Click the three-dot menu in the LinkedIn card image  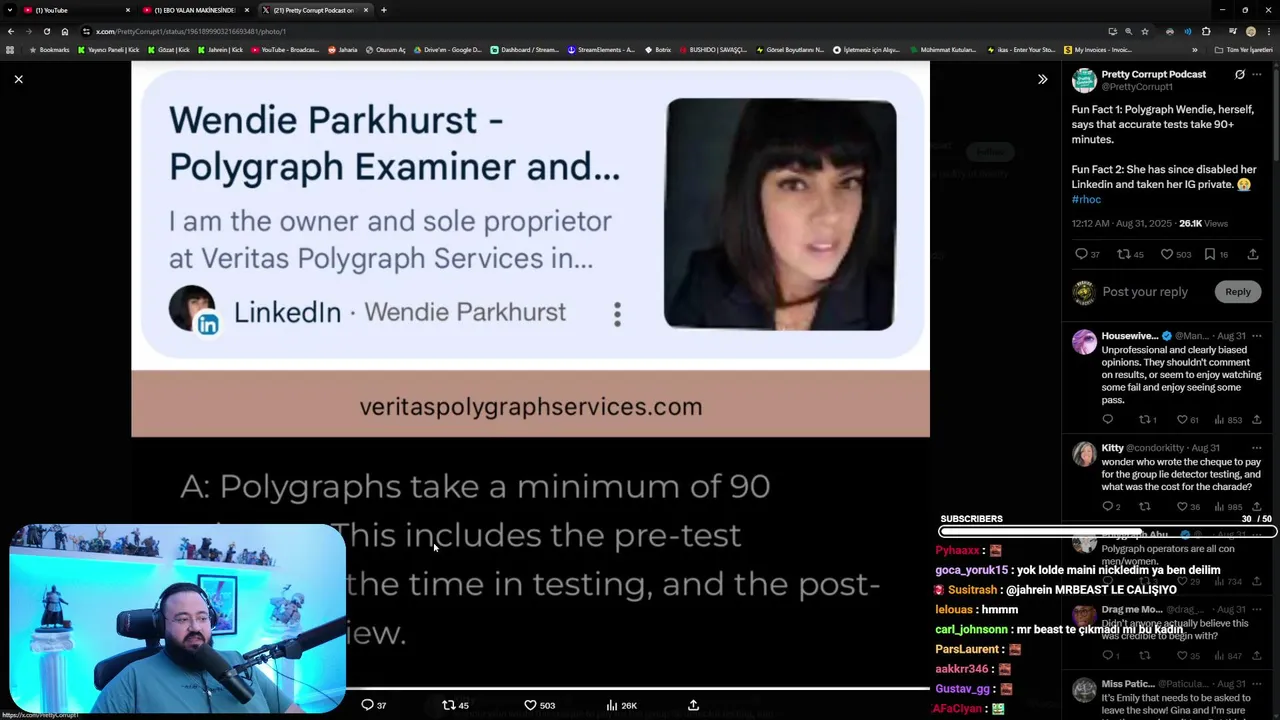tap(617, 314)
